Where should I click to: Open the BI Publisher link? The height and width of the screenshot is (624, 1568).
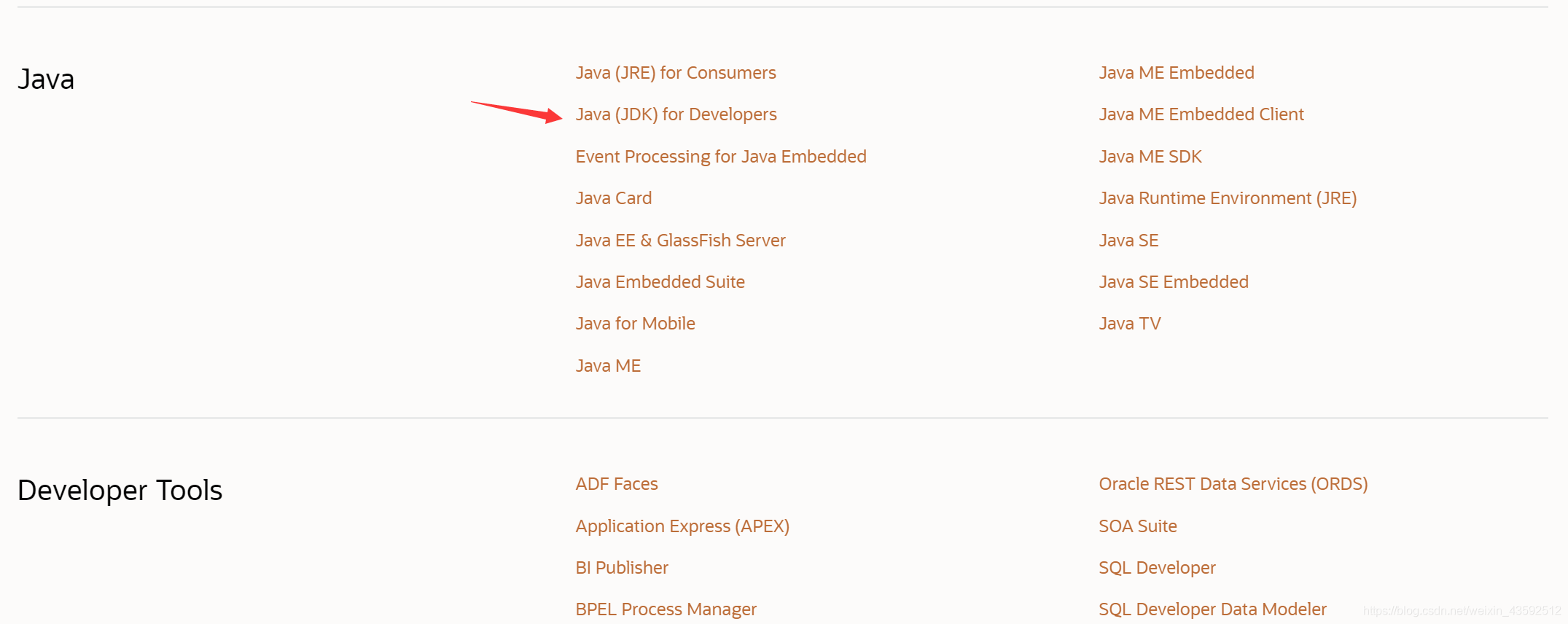pyautogui.click(x=622, y=568)
